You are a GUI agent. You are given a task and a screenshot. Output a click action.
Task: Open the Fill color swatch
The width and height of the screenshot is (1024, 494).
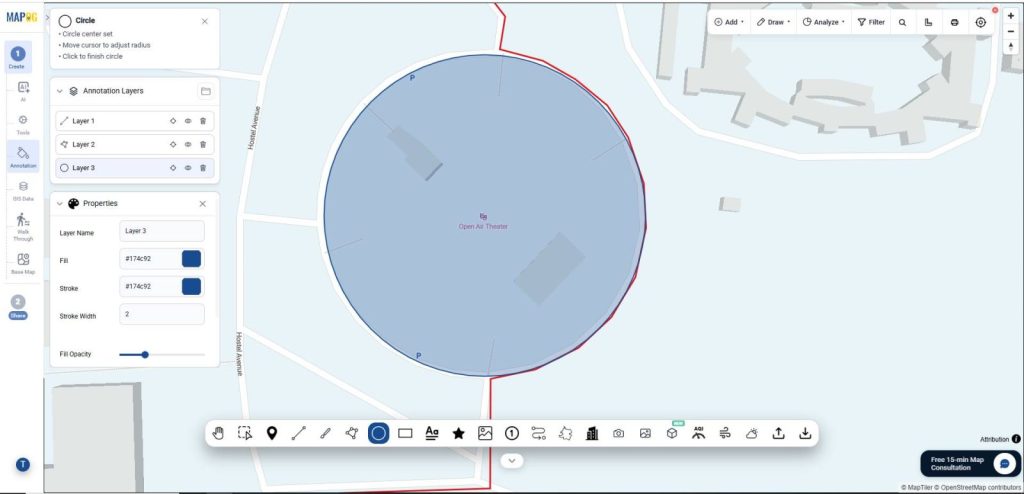[191, 259]
